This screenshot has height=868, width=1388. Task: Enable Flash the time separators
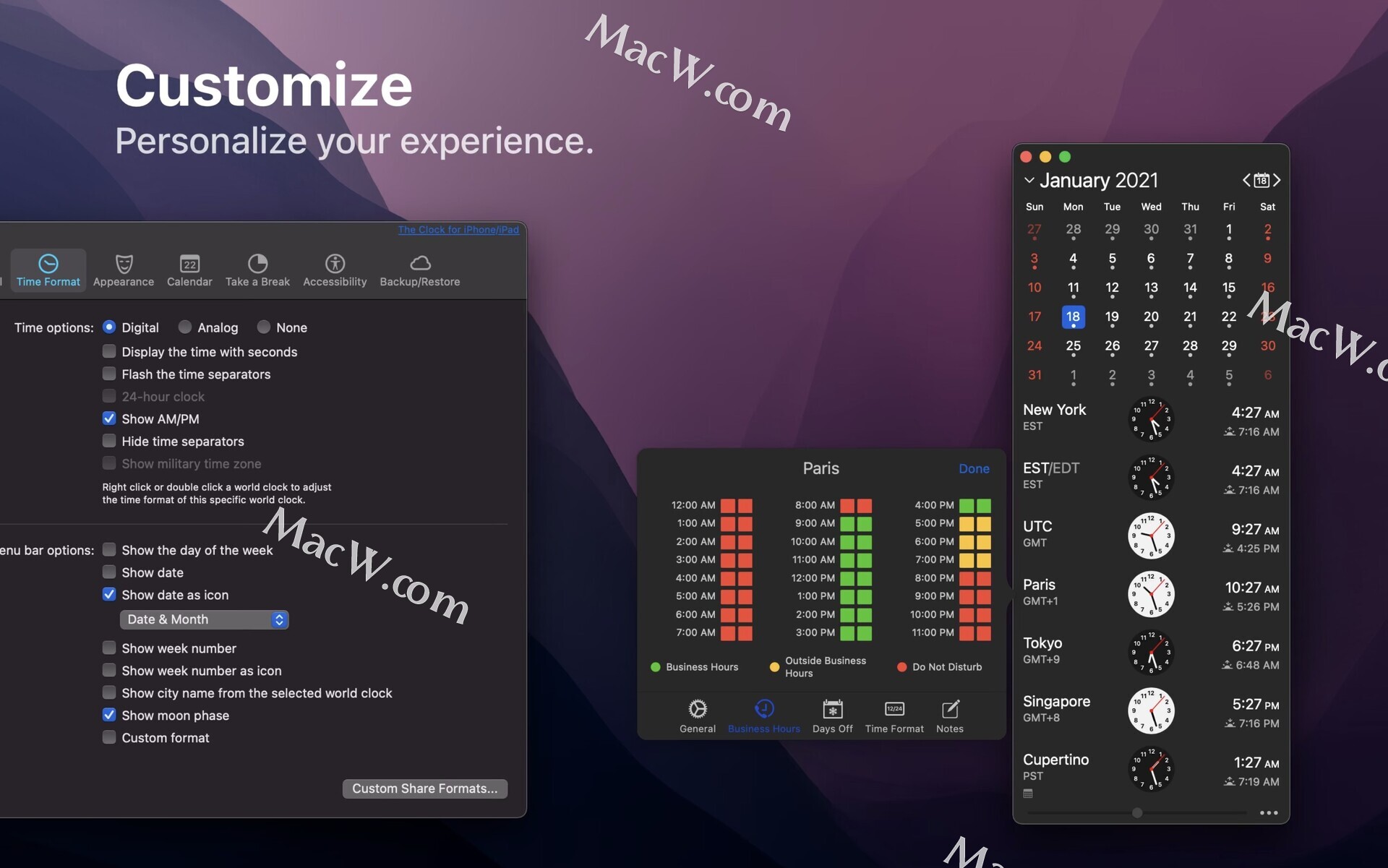coord(109,374)
